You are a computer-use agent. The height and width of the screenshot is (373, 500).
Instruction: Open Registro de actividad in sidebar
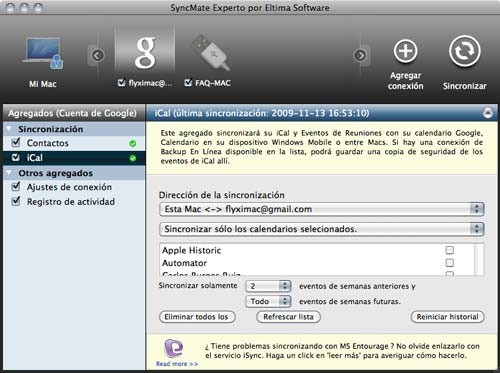[x=74, y=202]
